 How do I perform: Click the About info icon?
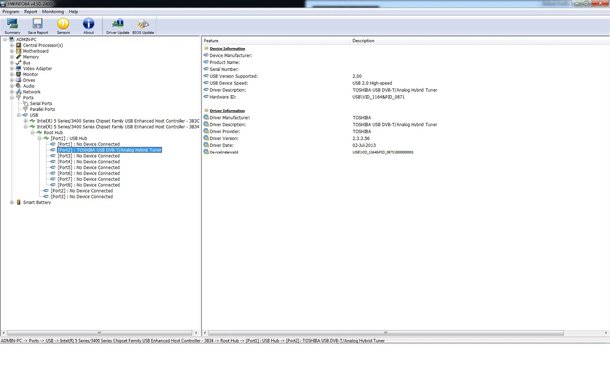[x=88, y=25]
